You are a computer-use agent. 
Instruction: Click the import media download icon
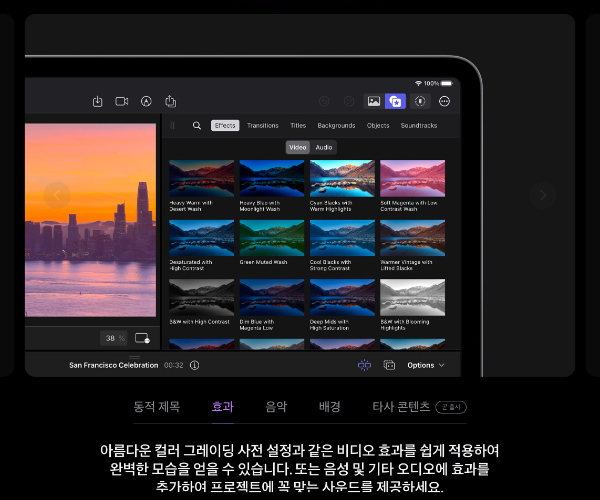pos(98,101)
